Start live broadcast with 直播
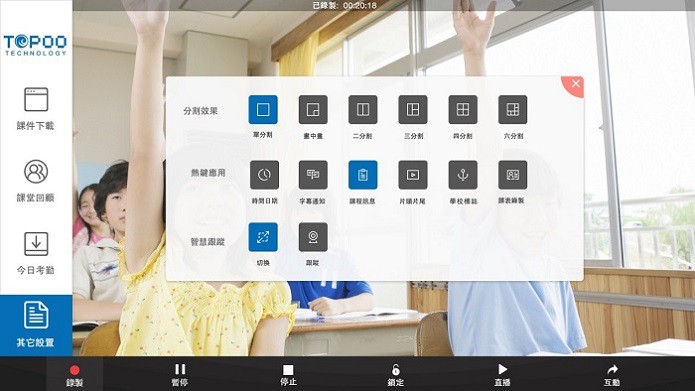695x391 pixels. (x=502, y=375)
